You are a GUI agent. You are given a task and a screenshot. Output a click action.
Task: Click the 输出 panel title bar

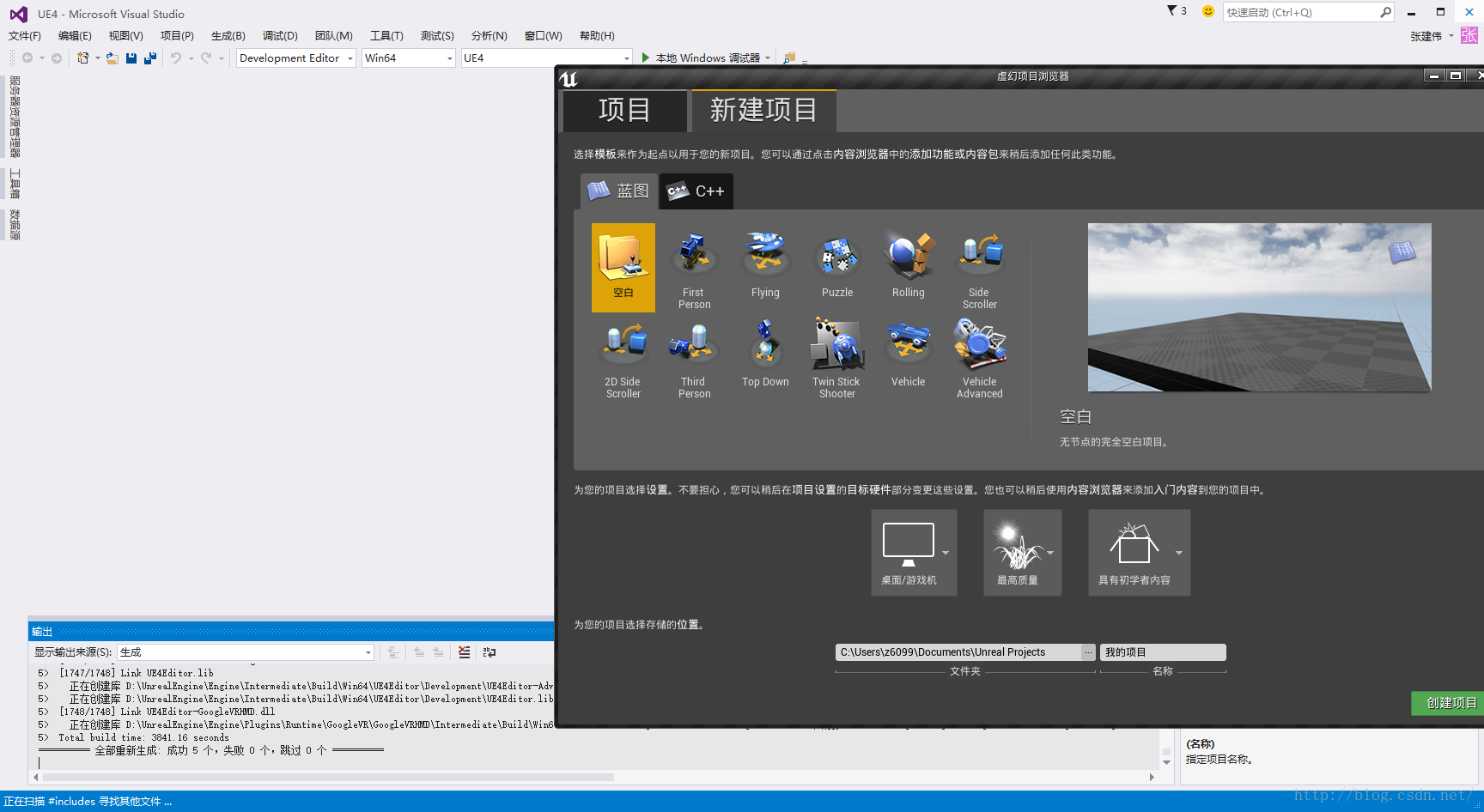(291, 632)
